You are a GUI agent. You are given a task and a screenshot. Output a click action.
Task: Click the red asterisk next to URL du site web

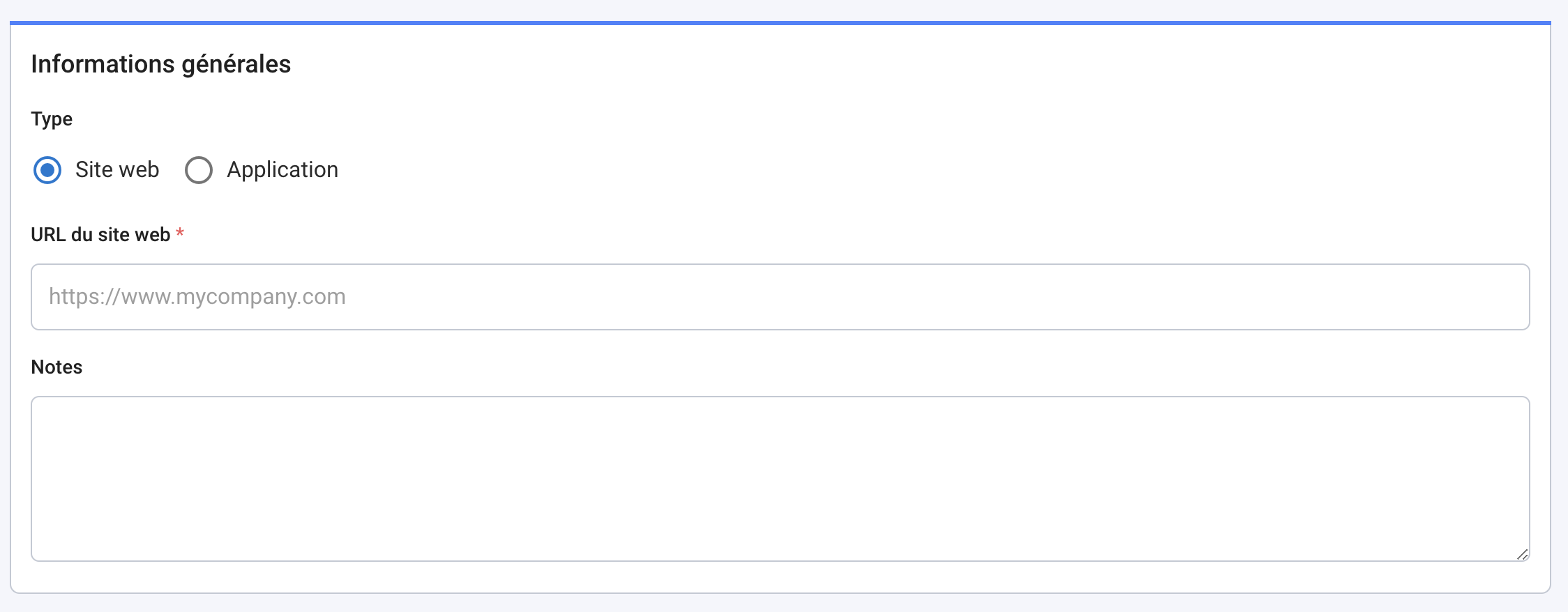point(181,234)
